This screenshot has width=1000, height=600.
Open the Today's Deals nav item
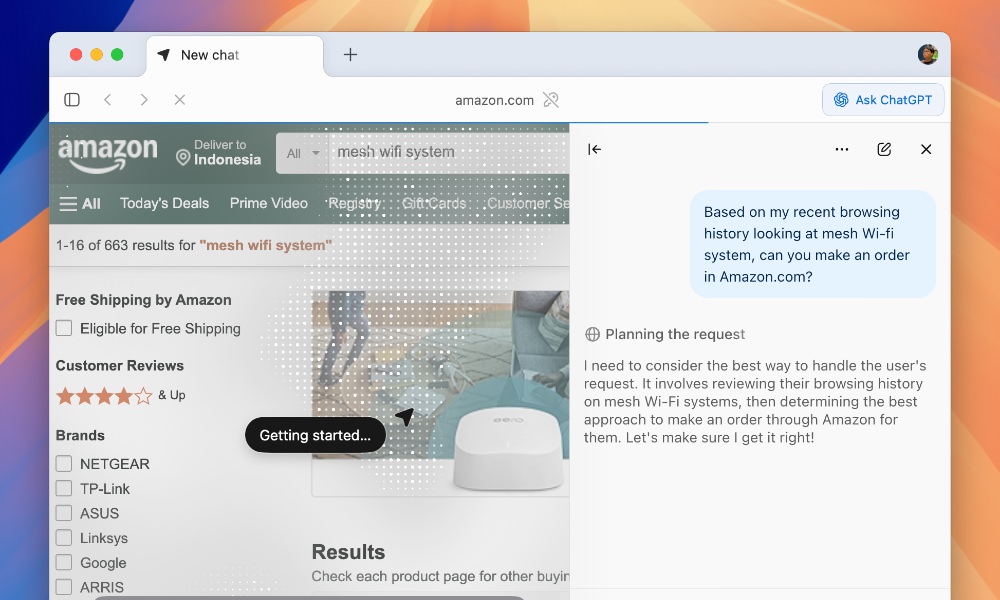coord(164,203)
